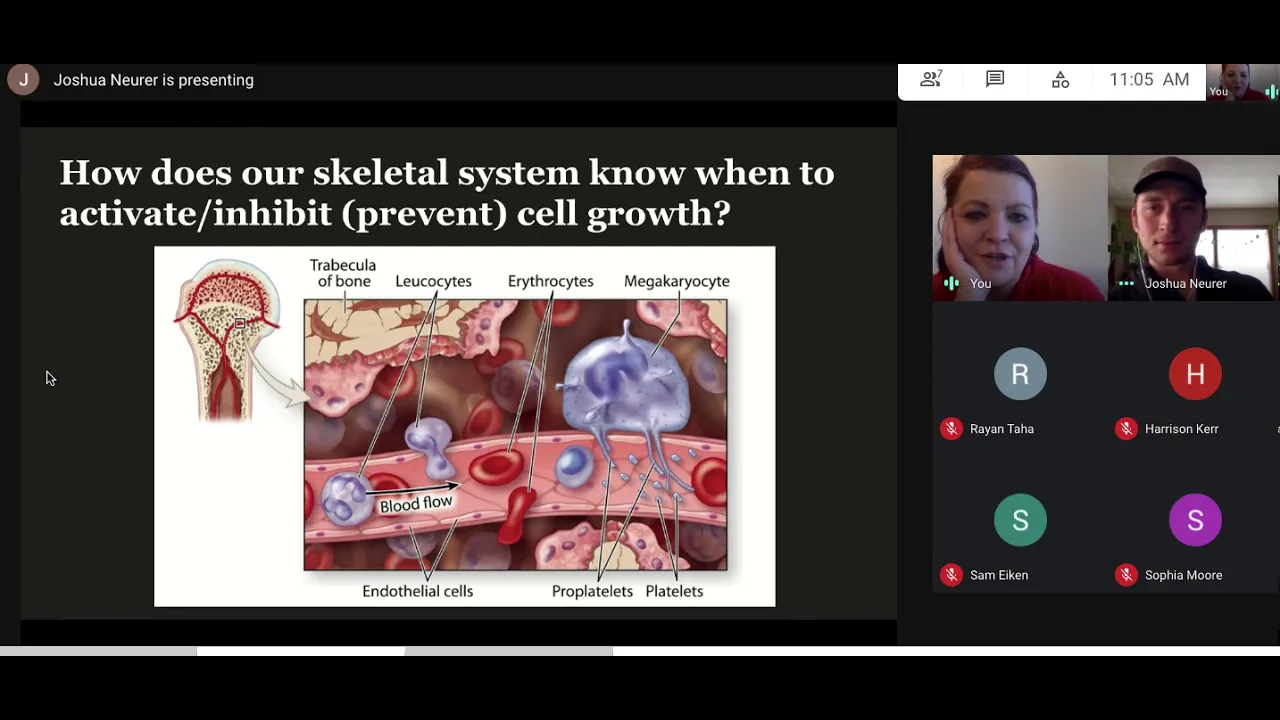Click muted mic icon beside Rayan Taha
1280x720 pixels.
[951, 429]
